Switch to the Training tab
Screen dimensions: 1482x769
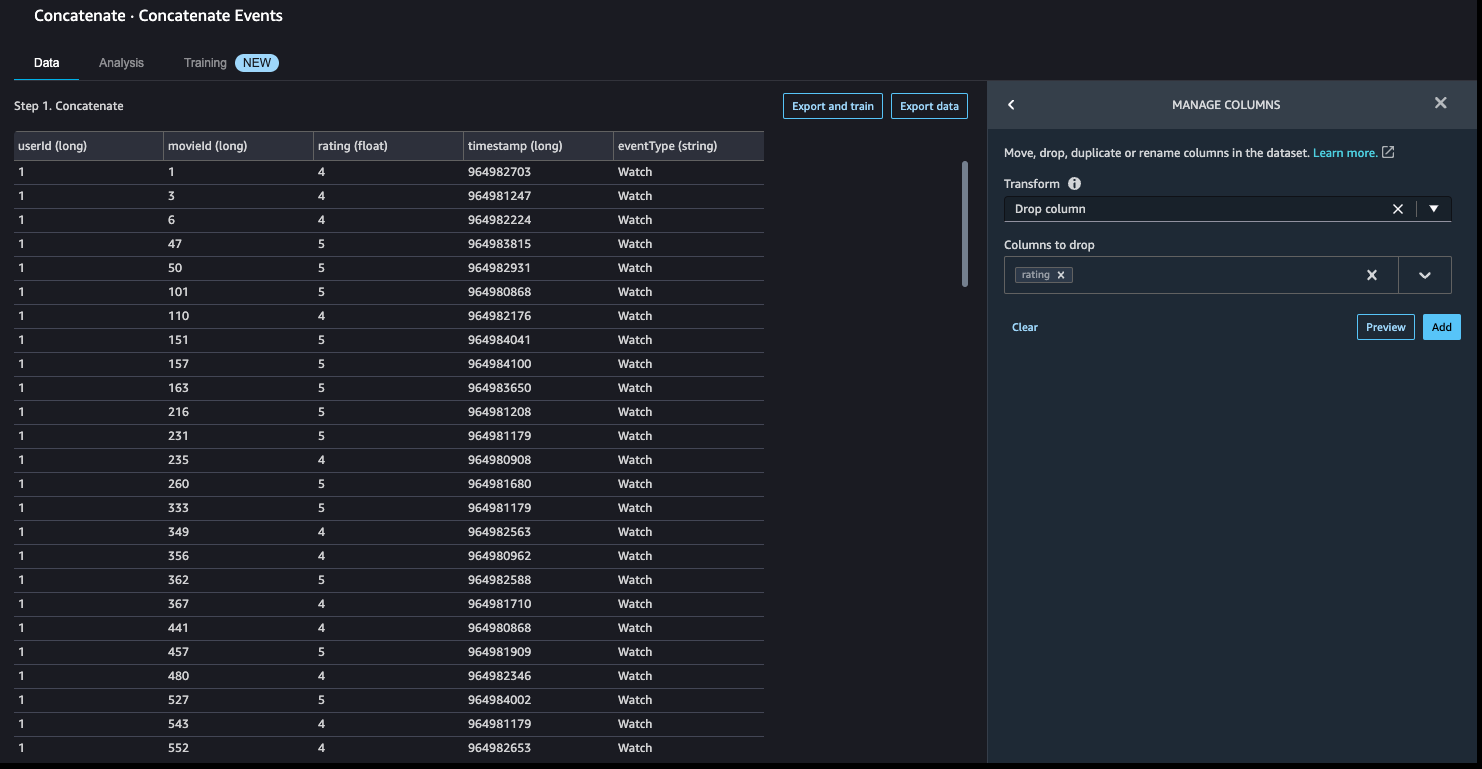point(205,63)
